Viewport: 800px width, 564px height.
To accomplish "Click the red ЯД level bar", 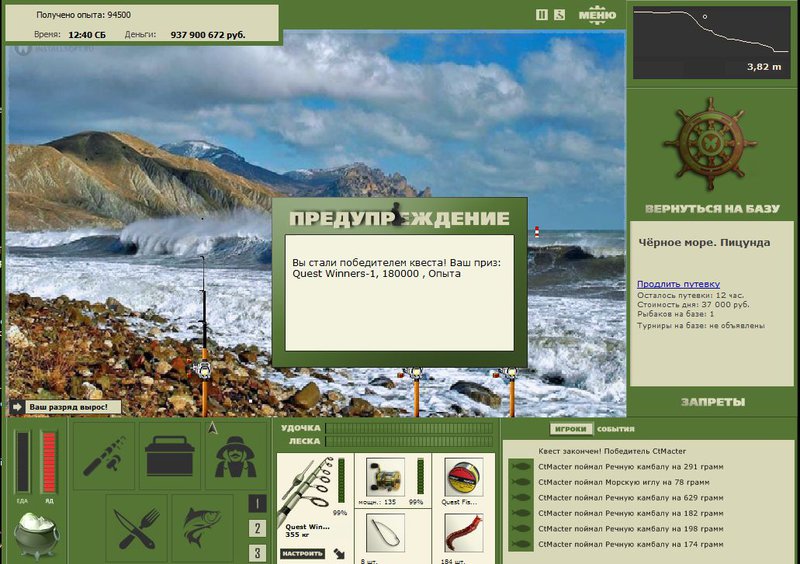I will (49, 462).
